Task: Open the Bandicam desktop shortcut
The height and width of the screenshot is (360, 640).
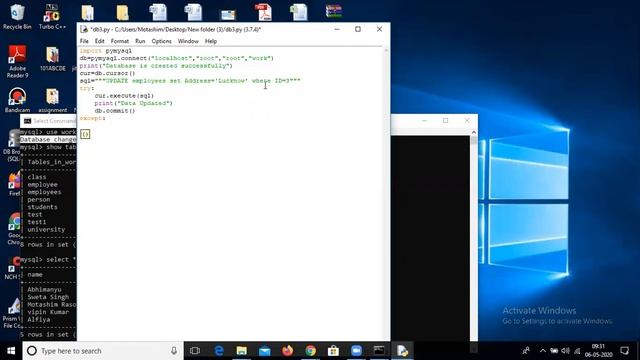Action: click(17, 100)
